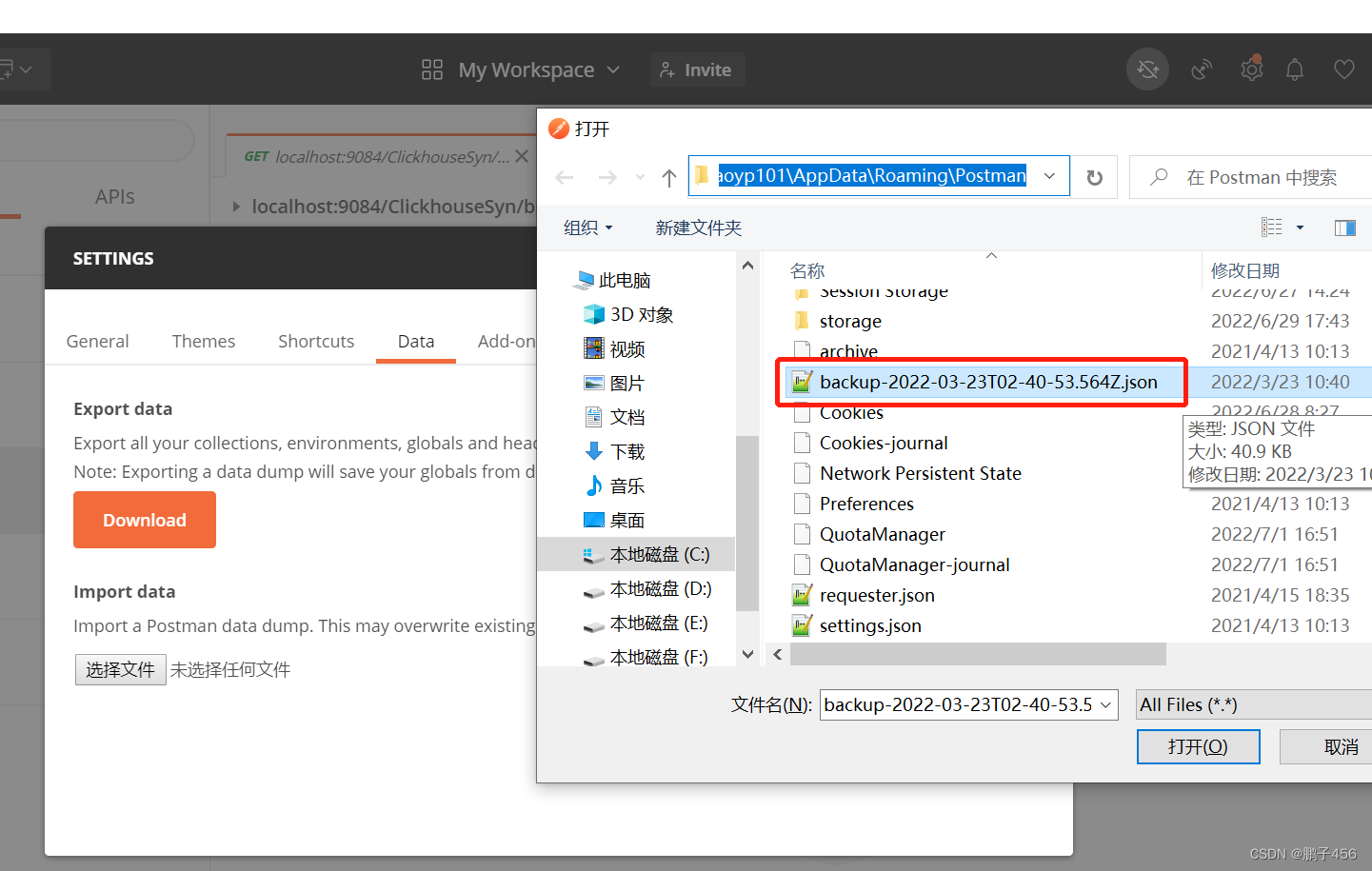Open the APIs sidebar tab
Screen dimensions: 1372x871
click(115, 197)
